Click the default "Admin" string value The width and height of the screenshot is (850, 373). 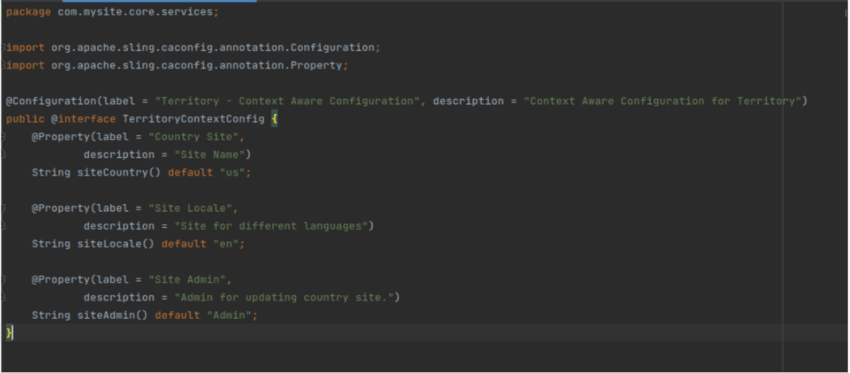[230, 316]
